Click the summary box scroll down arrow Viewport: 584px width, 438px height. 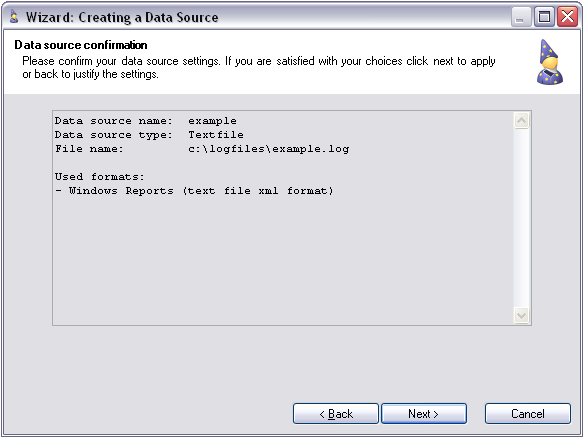pyautogui.click(x=521, y=315)
